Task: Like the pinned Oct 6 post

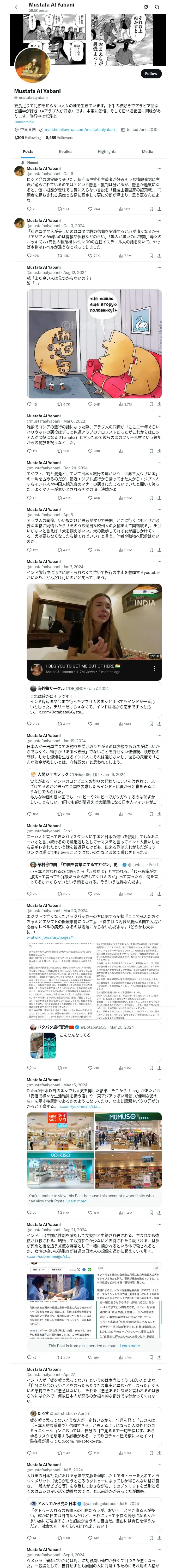Action: click(91, 209)
